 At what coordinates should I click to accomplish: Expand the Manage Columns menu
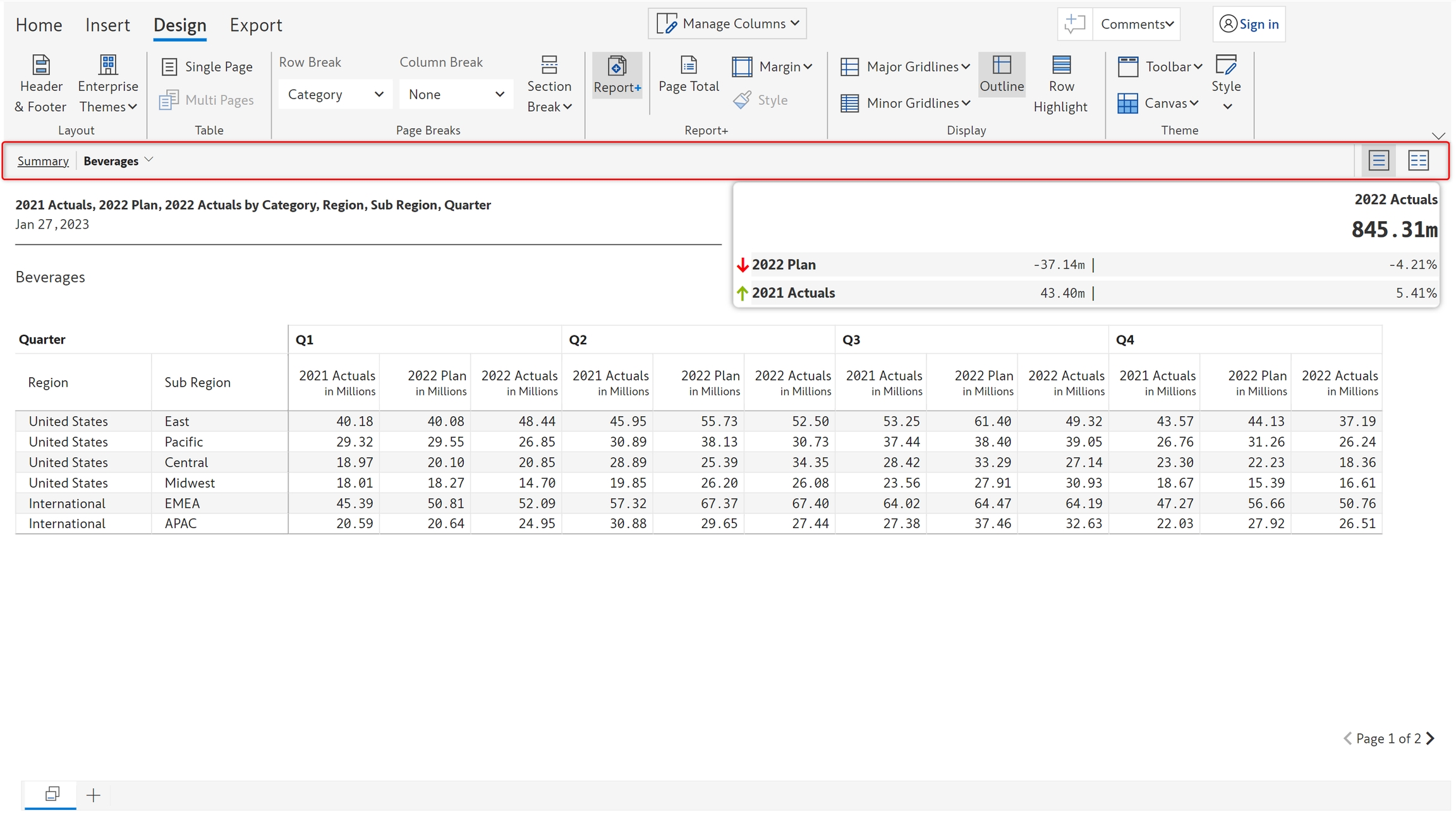[x=727, y=24]
